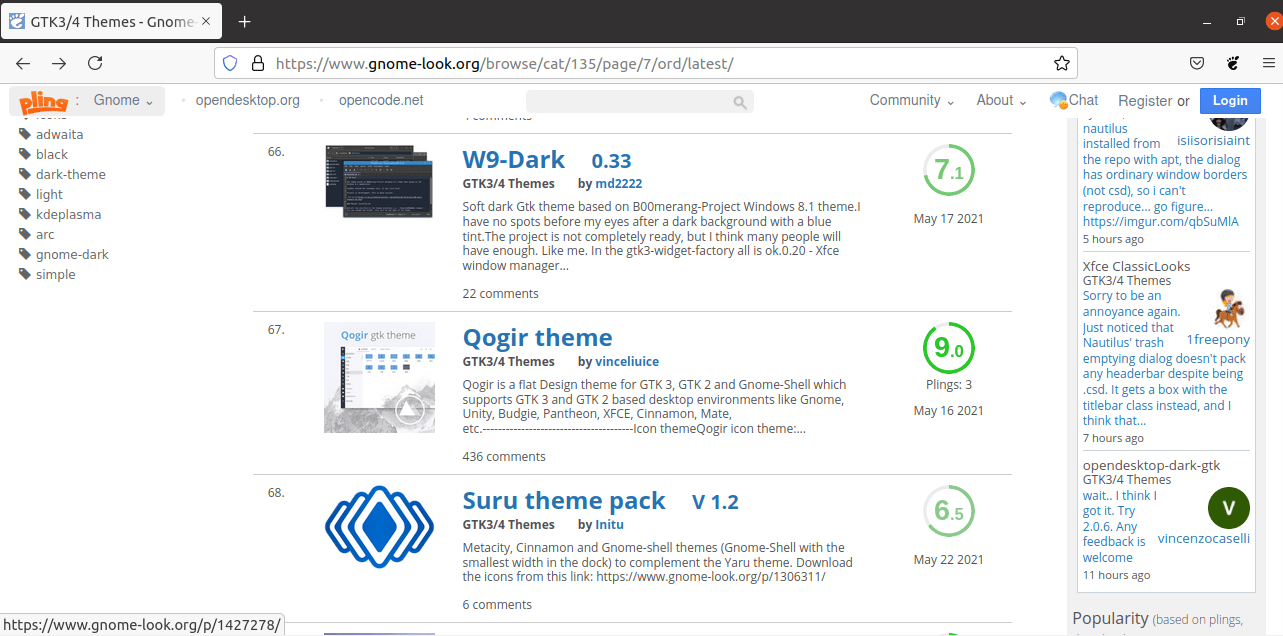Click the tag icon beside arc
The width and height of the screenshot is (1283, 636).
25,234
